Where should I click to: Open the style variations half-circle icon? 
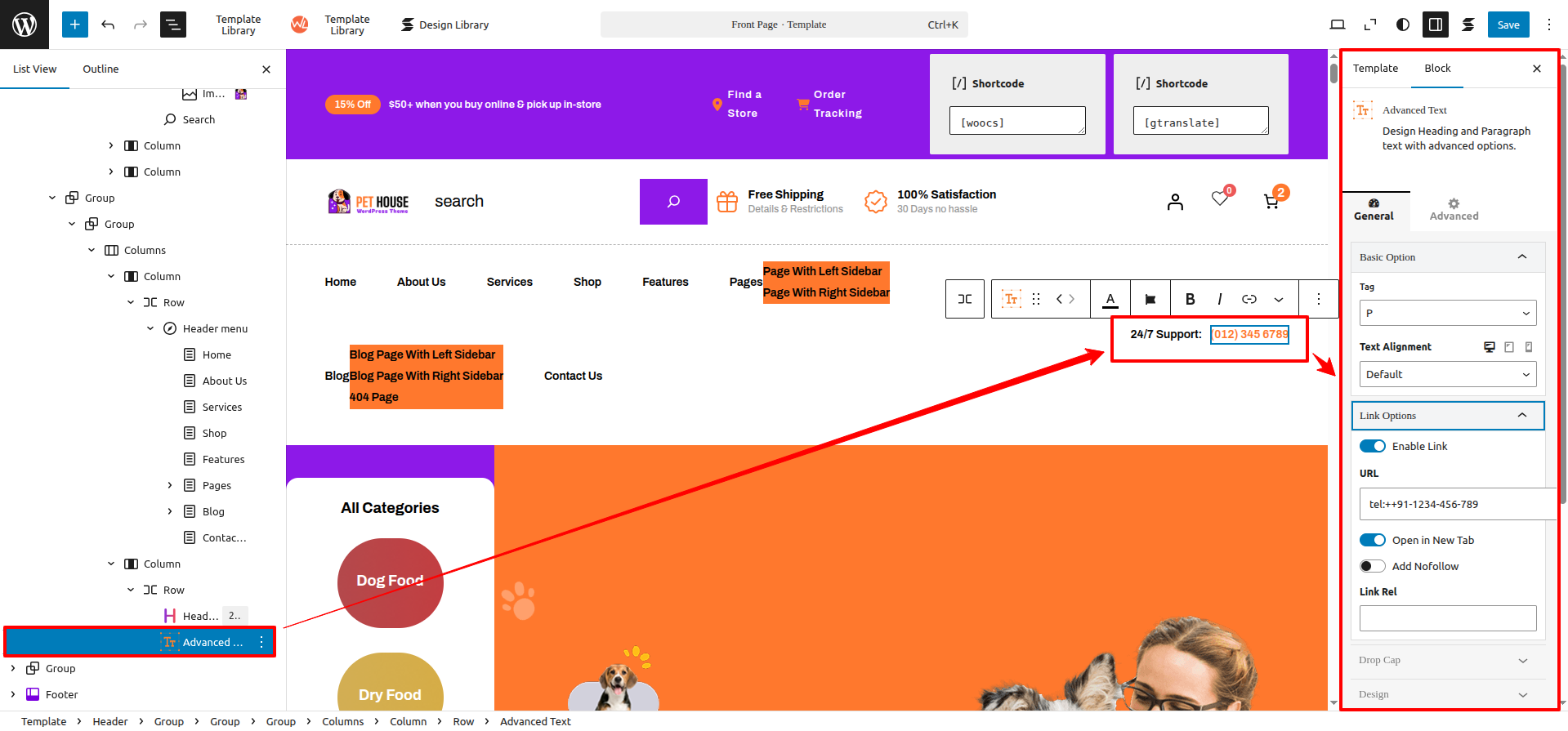[x=1402, y=25]
